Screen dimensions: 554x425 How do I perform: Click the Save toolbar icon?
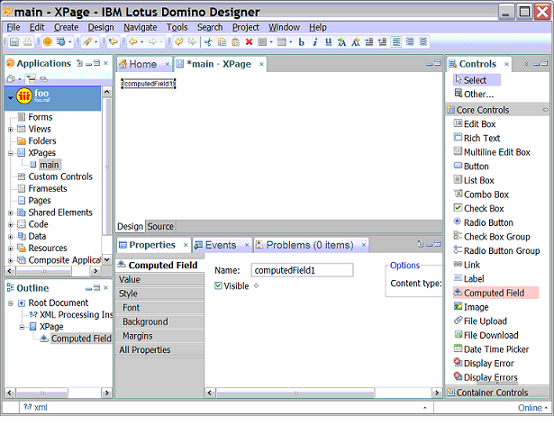click(x=14, y=42)
